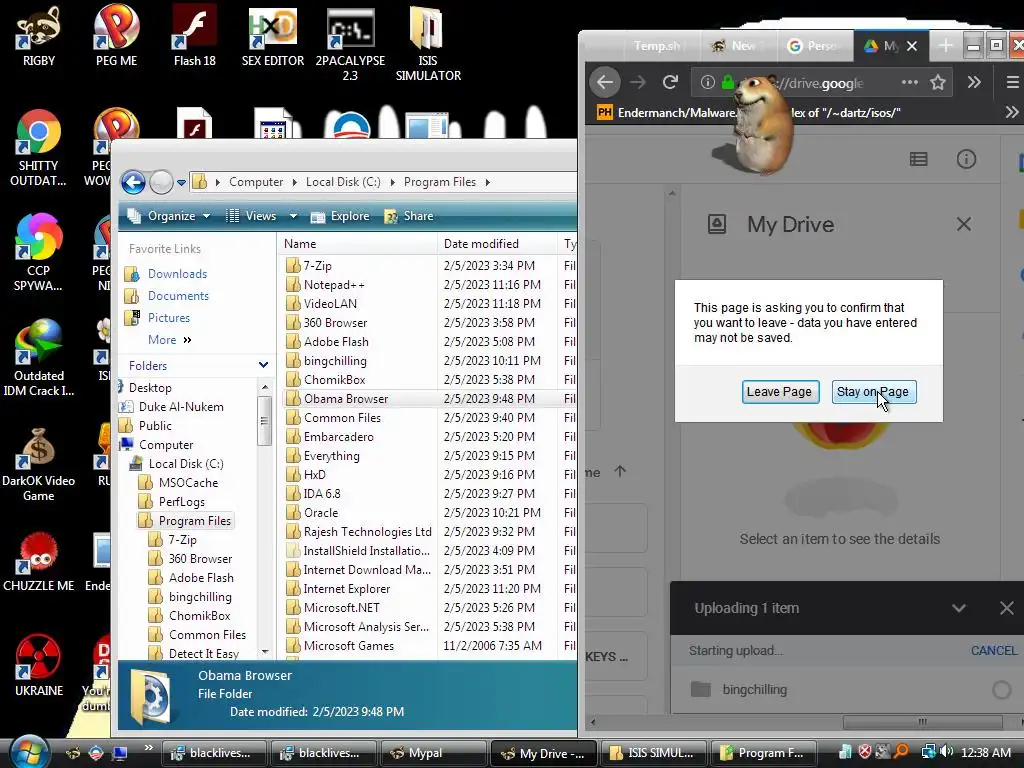The height and width of the screenshot is (768, 1024).
Task: Click Local Disk (C:) in address breadcrumb
Action: point(343,182)
